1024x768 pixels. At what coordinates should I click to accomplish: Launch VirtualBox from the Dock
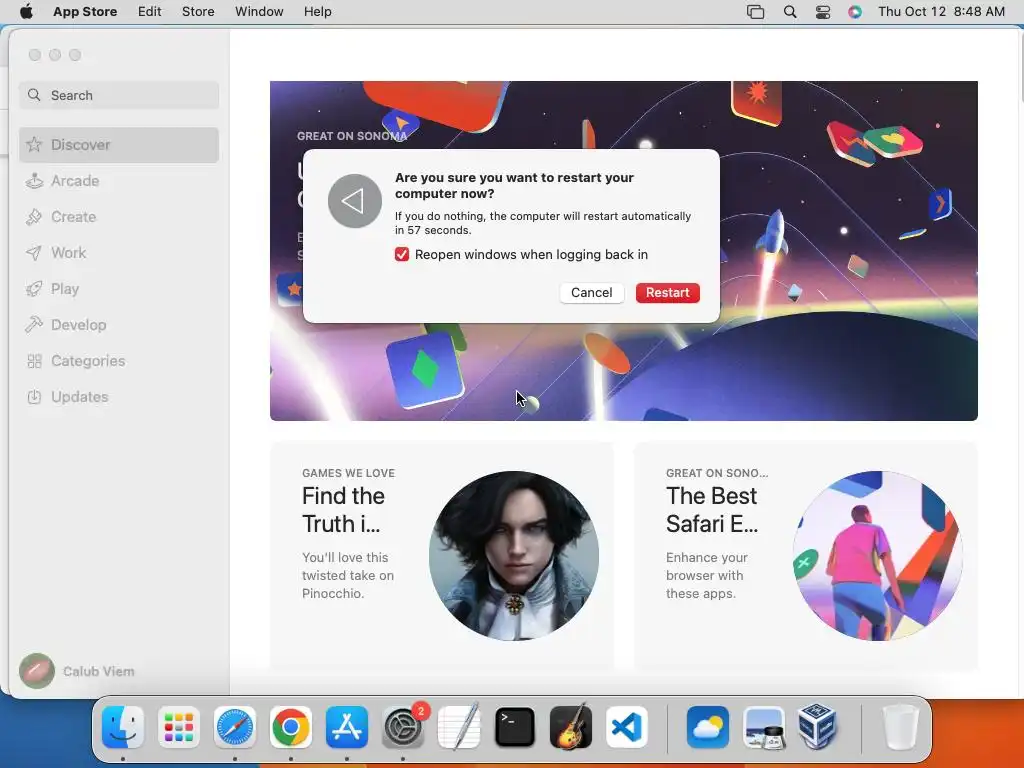(818, 727)
